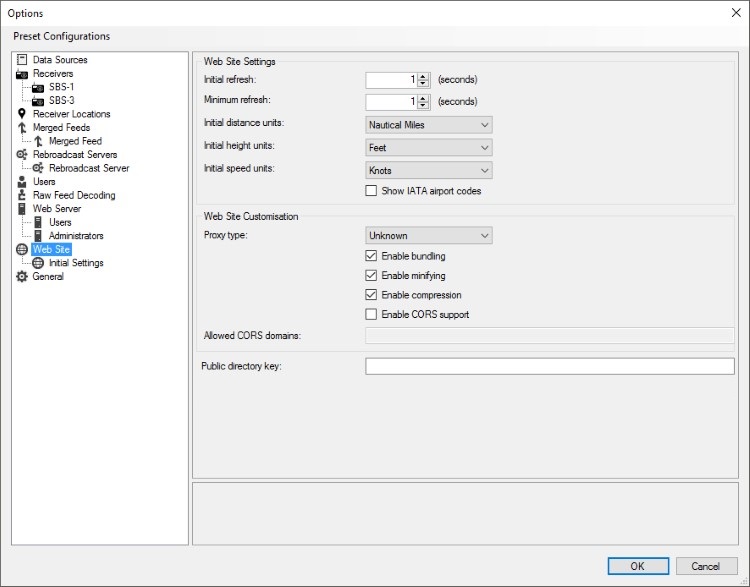The width and height of the screenshot is (750, 587).
Task: Tick Enable CORS support checkbox
Action: [x=371, y=314]
